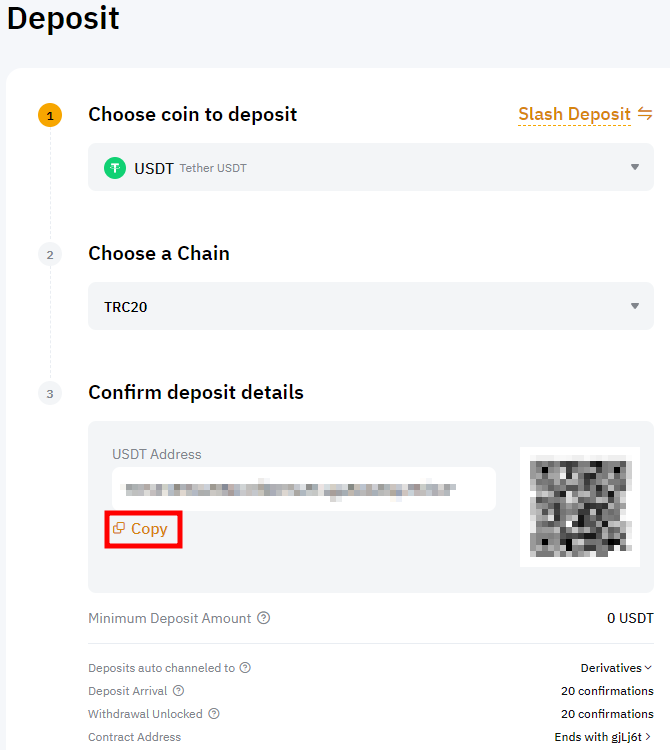Click the step 3 circle indicator
670x750 pixels.
click(50, 394)
